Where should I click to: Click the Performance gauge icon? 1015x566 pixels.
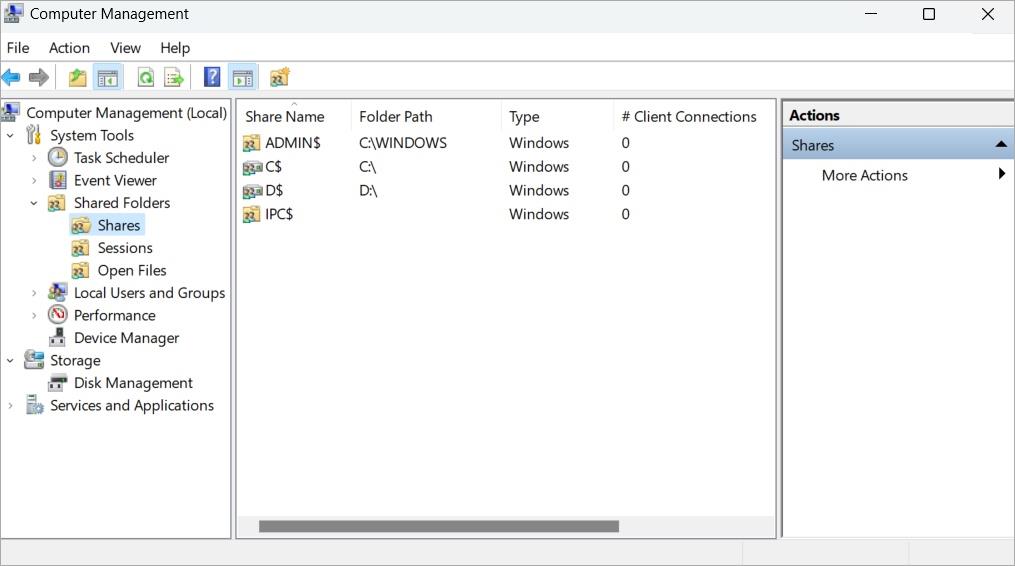click(58, 315)
